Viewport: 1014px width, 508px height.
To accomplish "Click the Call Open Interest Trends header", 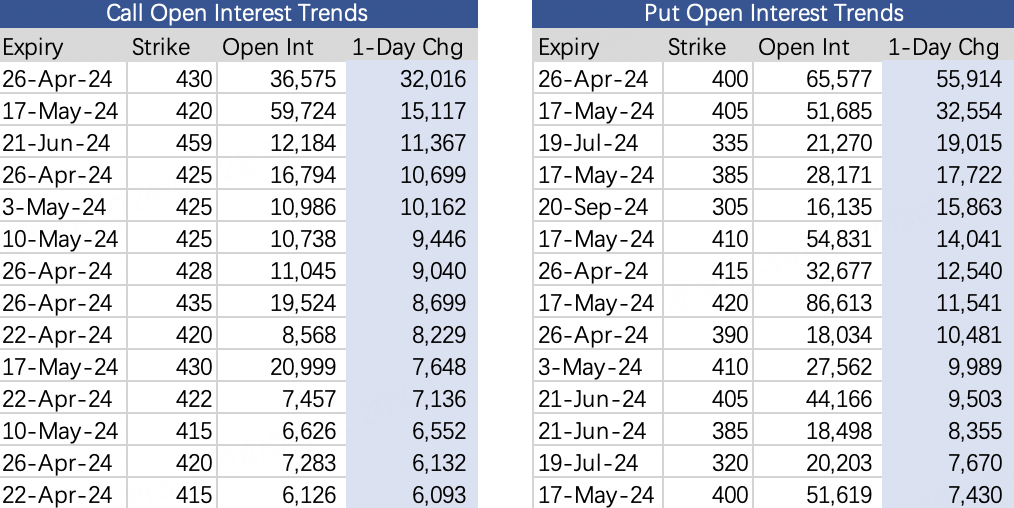I will pyautogui.click(x=237, y=13).
